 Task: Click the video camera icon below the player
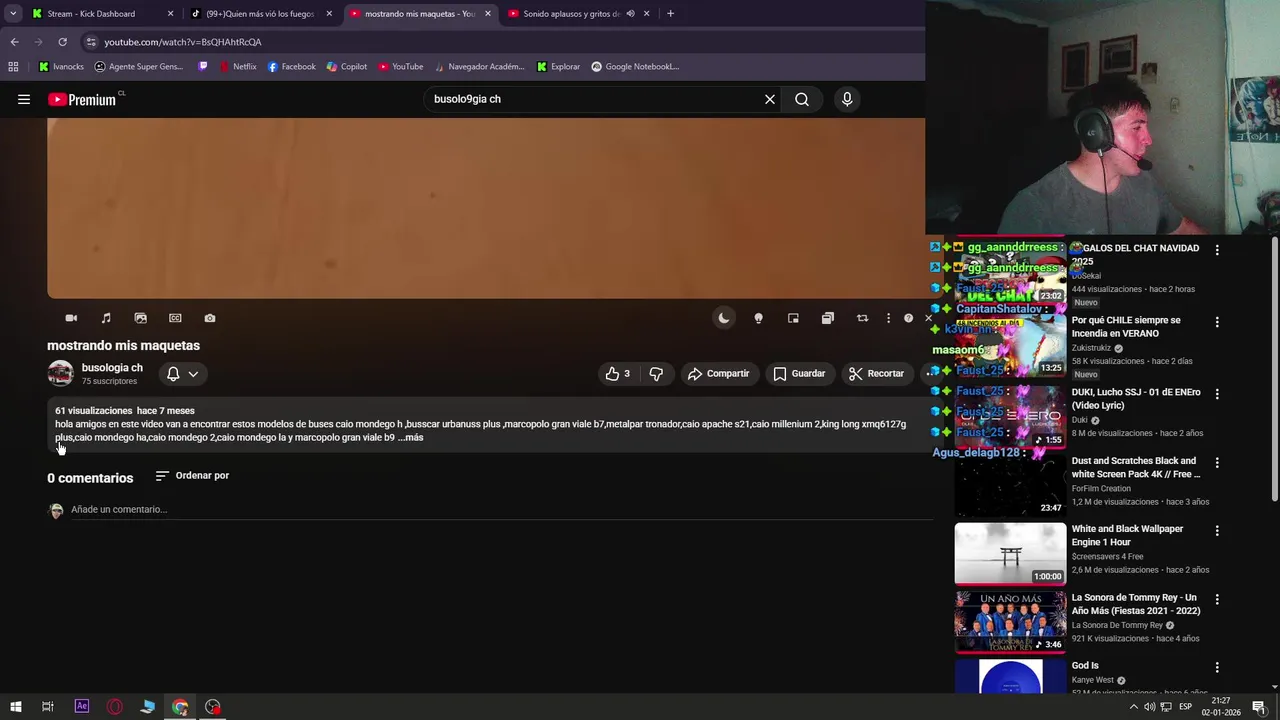pyautogui.click(x=71, y=318)
